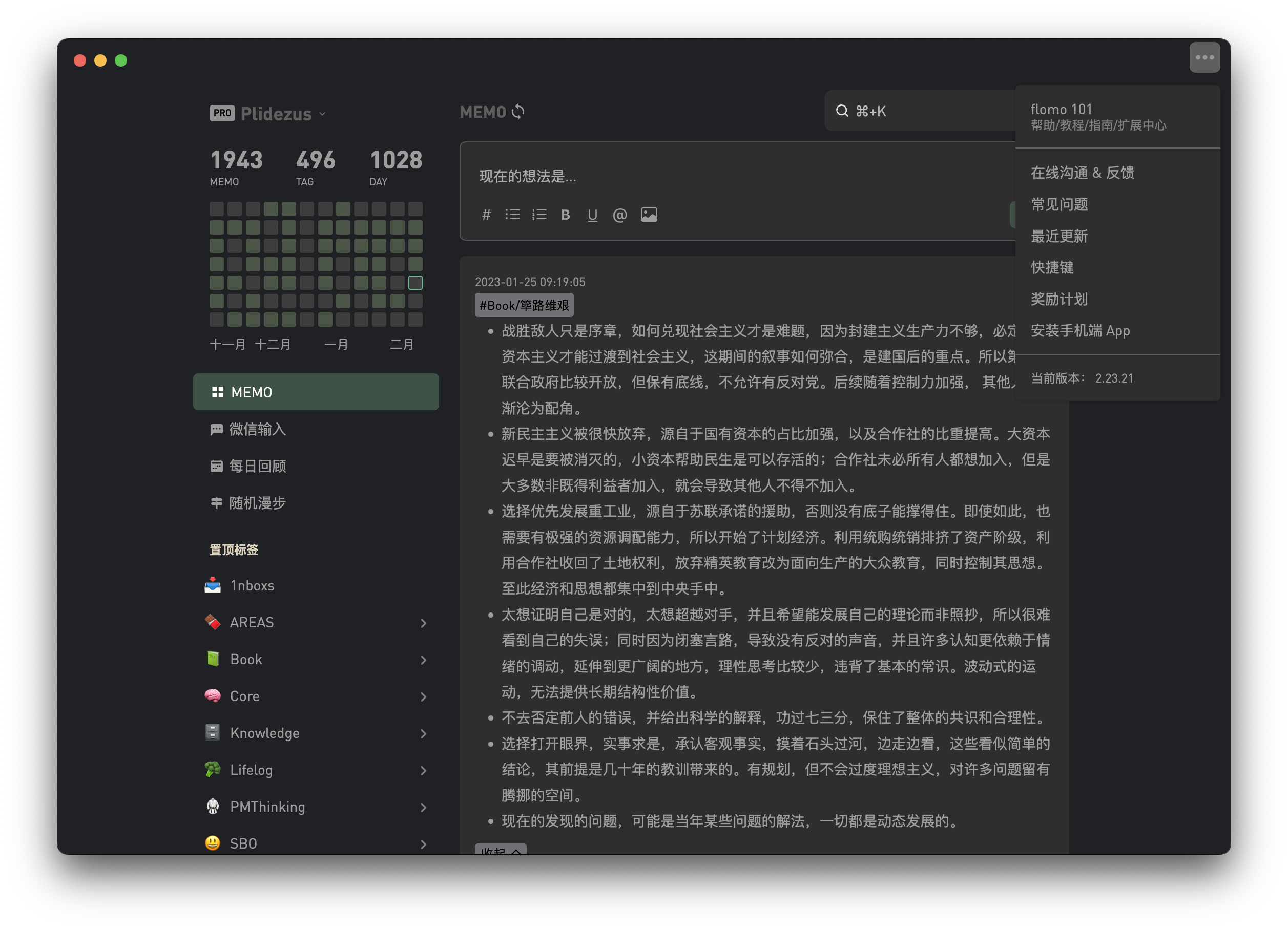Choose 在线沟通 & 反馈 menu item
Image resolution: width=1288 pixels, height=930 pixels.
point(1117,173)
